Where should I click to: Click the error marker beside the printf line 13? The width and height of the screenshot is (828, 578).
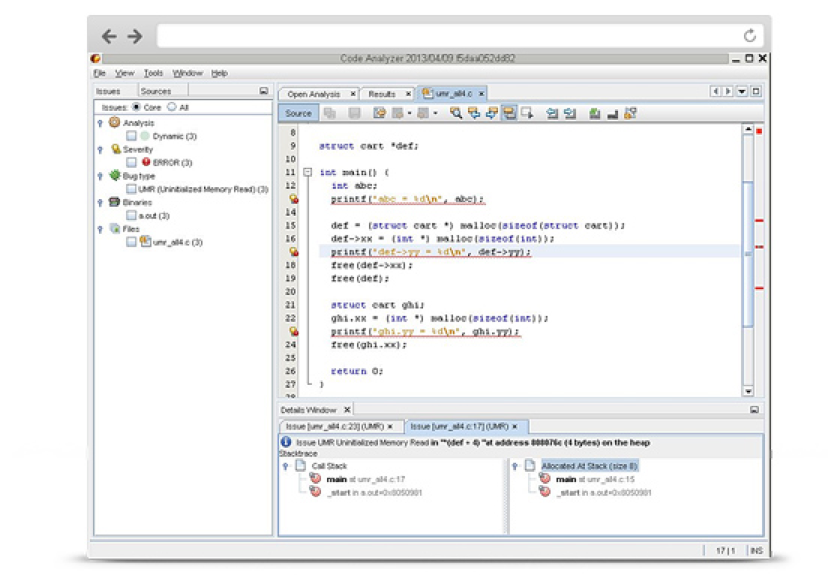click(292, 197)
